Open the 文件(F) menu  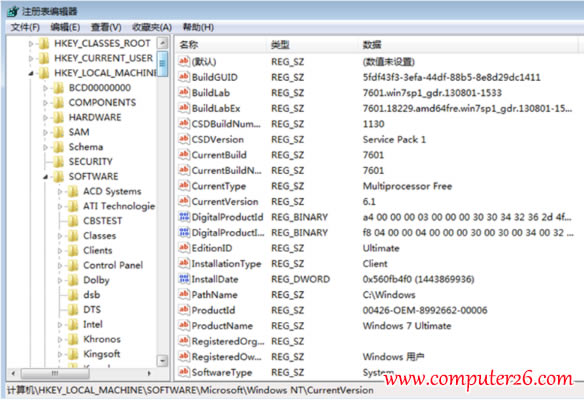25,27
